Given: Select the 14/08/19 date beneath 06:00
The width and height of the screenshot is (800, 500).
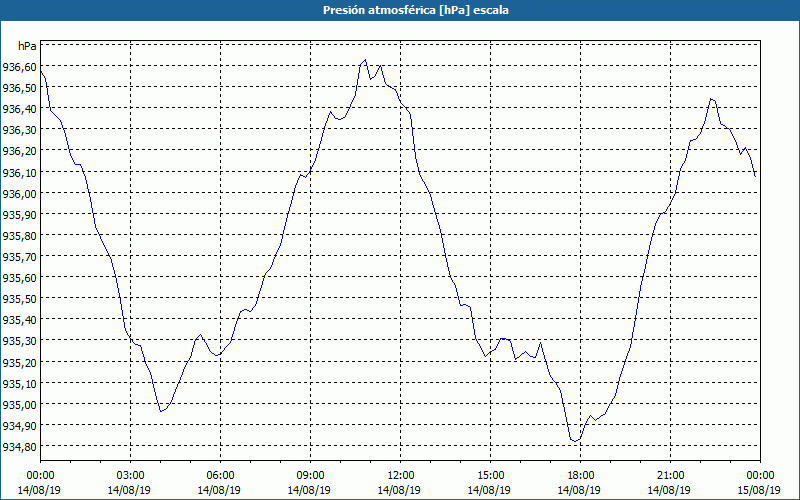Looking at the screenshot, I should click(x=219, y=490).
